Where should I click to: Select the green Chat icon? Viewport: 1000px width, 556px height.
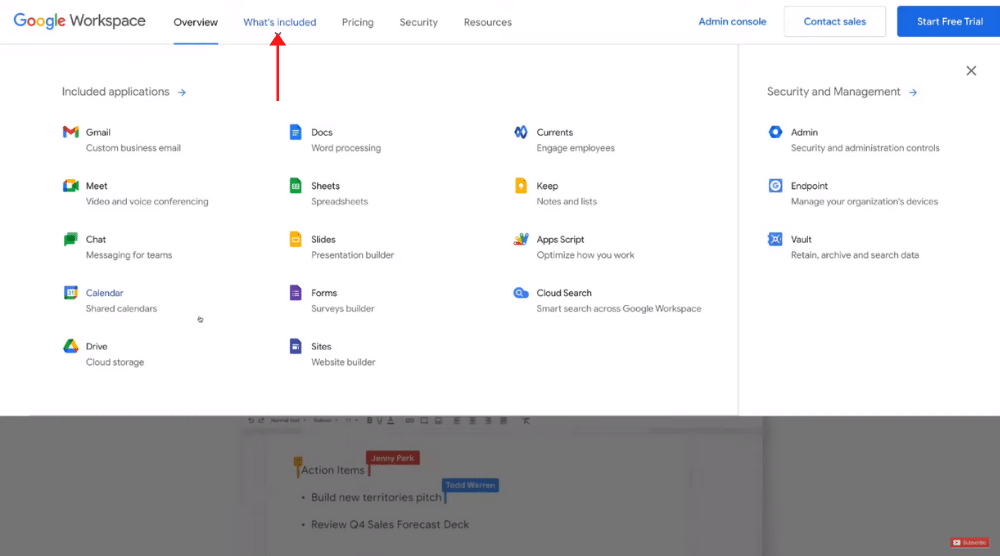point(71,239)
